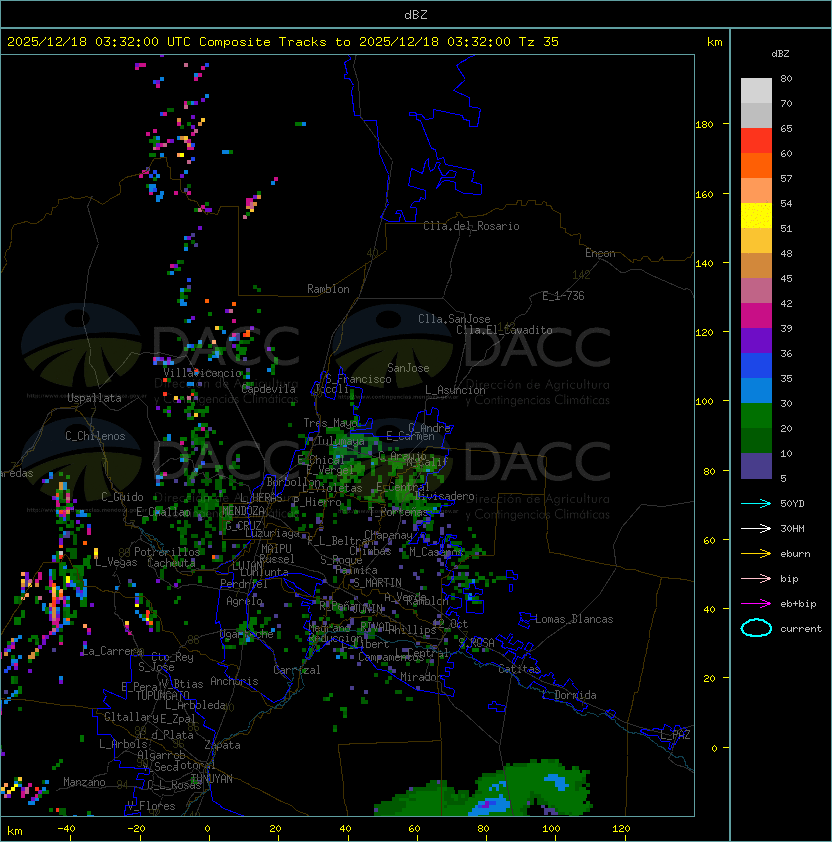The image size is (832, 842).
Task: Pick the light blue swatch below the 35 dBZ mark
Action: [x=756, y=390]
